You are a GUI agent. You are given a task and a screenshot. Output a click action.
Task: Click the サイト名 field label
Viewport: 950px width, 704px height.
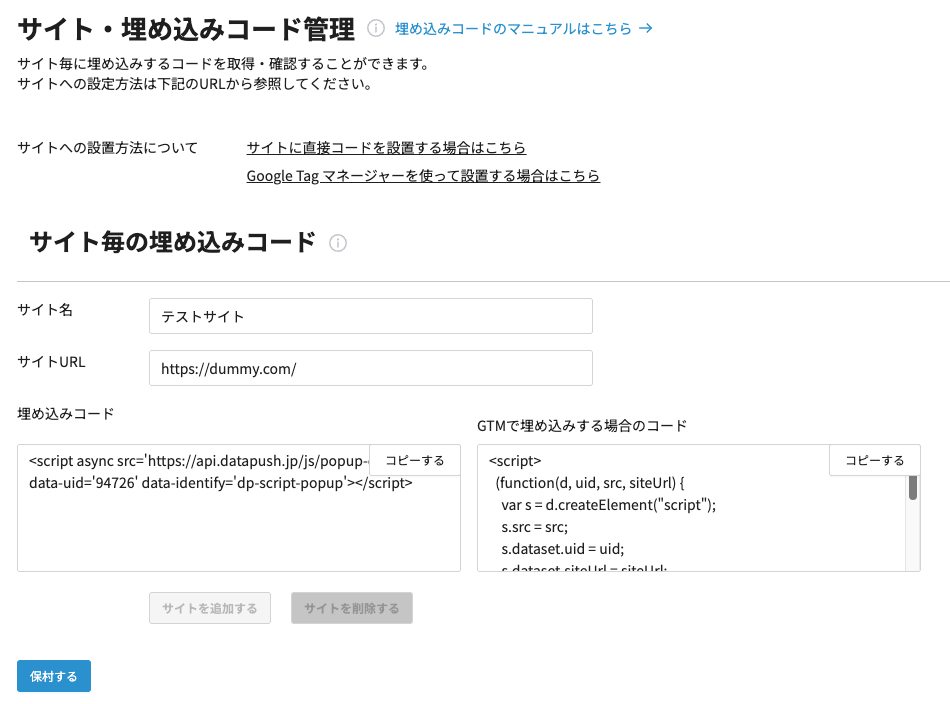(45, 310)
